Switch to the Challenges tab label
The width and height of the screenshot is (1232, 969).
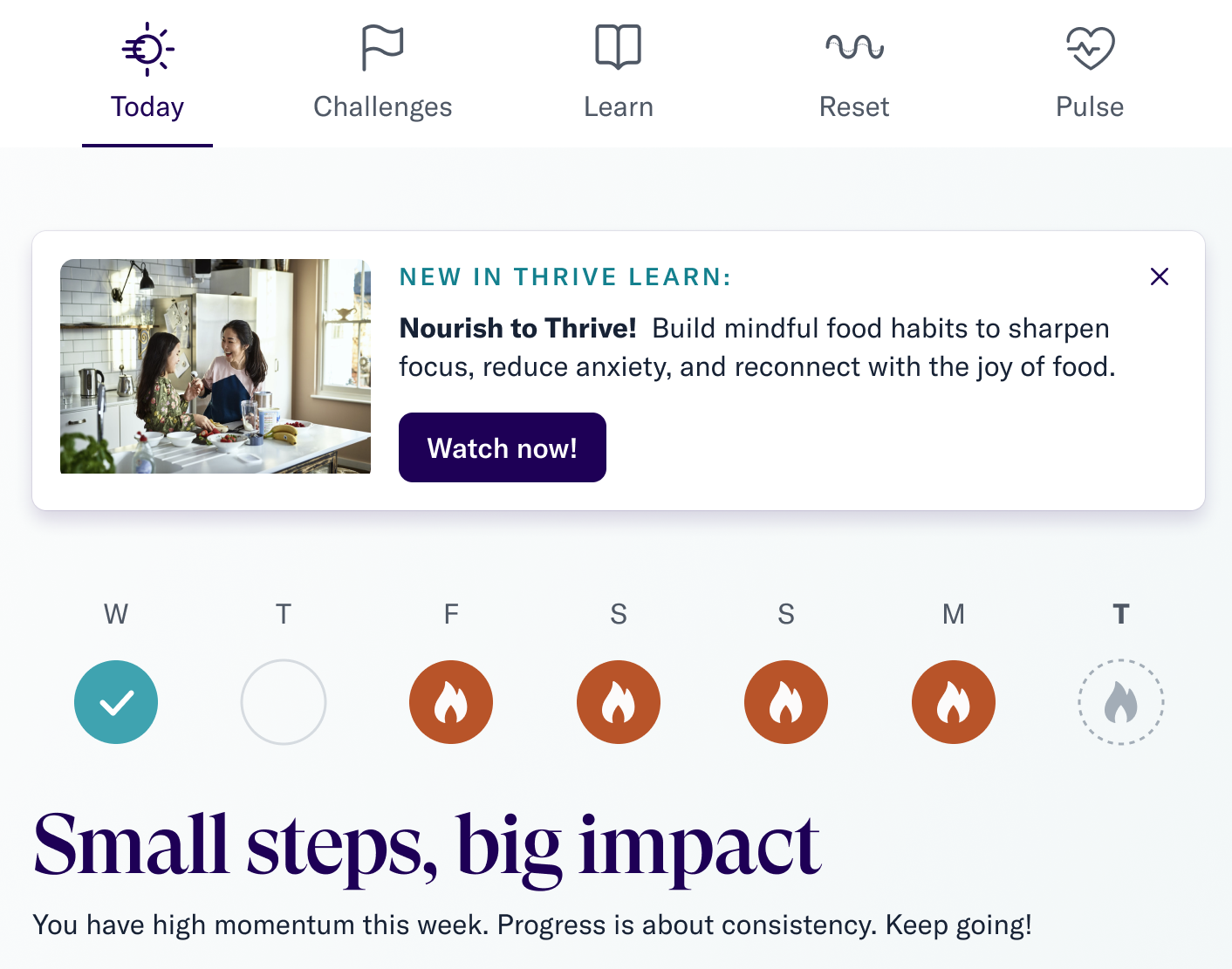[382, 106]
